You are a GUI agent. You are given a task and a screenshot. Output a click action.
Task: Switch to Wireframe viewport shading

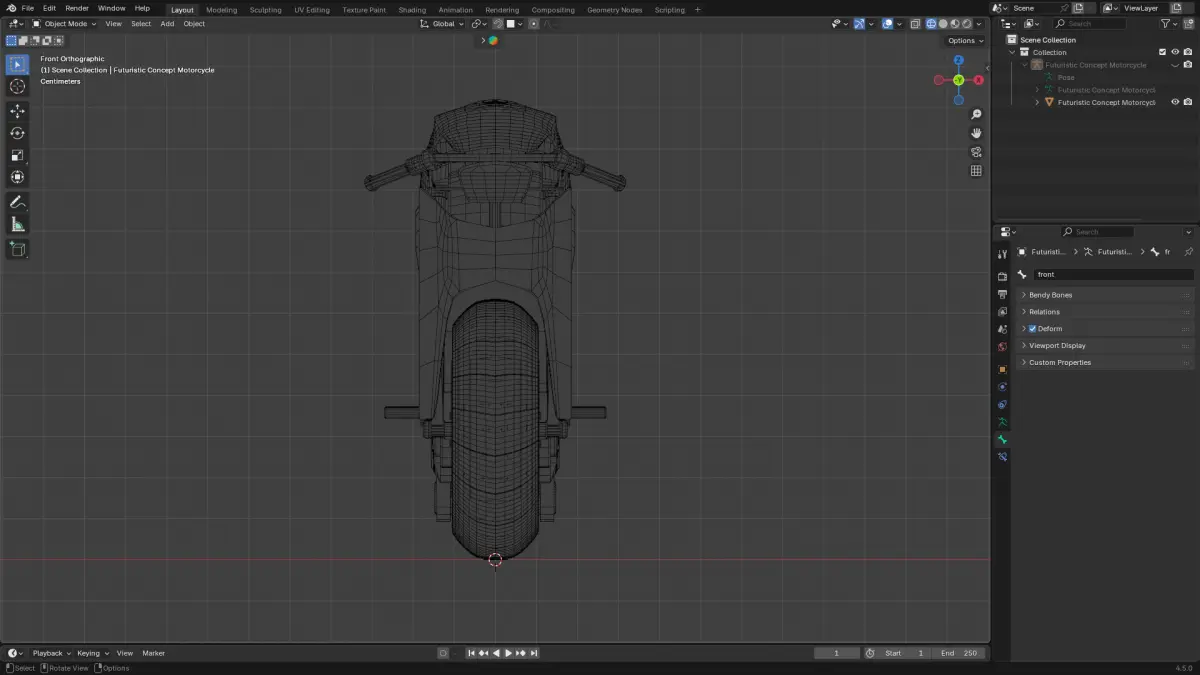point(931,24)
